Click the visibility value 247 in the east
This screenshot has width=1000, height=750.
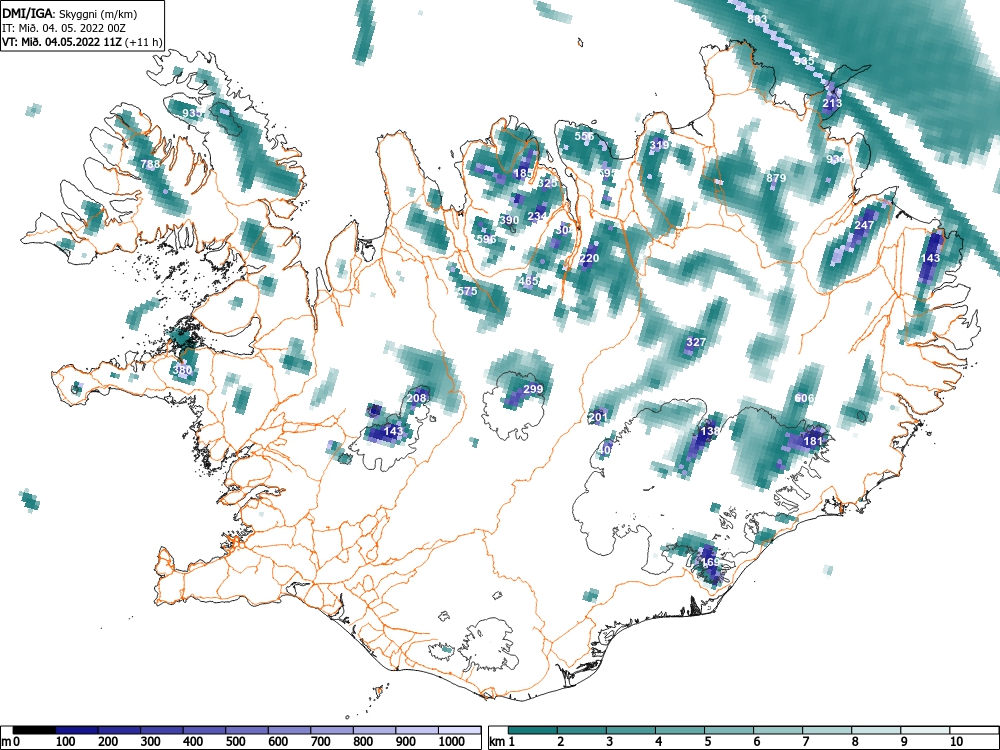(864, 225)
